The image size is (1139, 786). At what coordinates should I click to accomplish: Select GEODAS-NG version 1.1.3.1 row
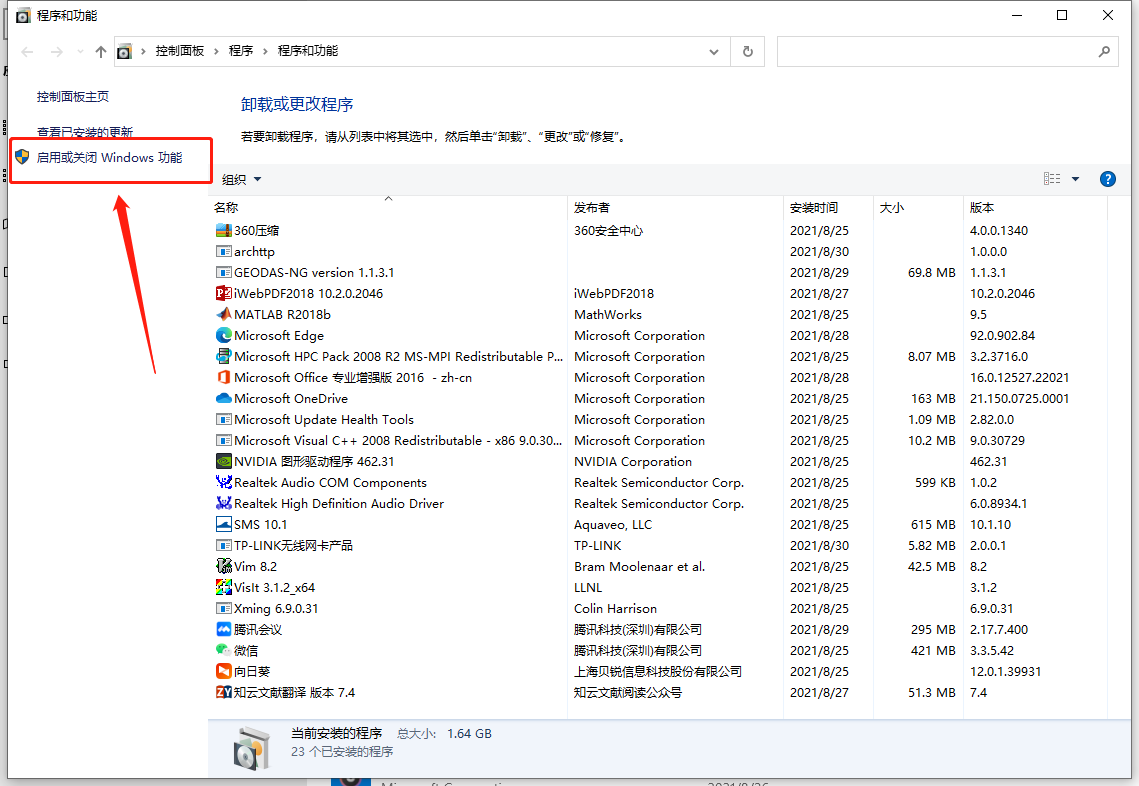[x=657, y=272]
